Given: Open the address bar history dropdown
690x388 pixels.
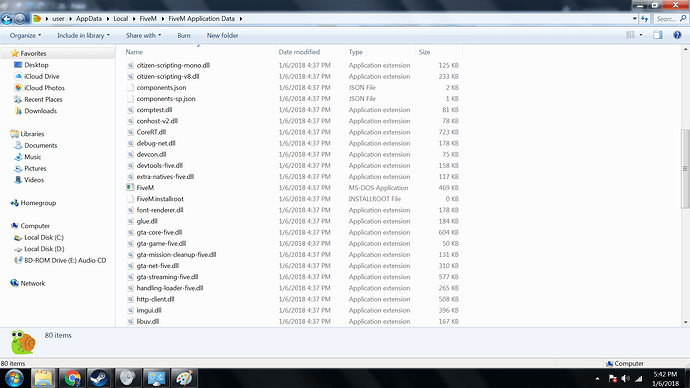Looking at the screenshot, I should pyautogui.click(x=635, y=19).
